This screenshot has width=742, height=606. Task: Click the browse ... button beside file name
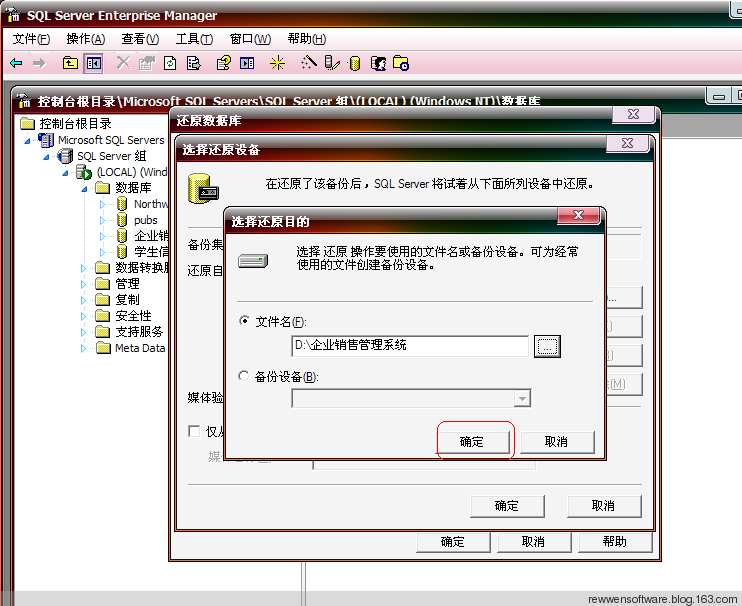point(547,346)
